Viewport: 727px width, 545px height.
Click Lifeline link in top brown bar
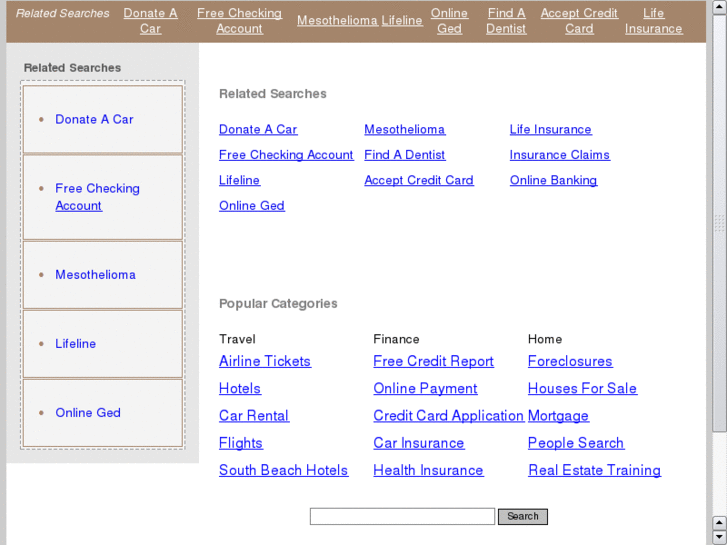[402, 20]
